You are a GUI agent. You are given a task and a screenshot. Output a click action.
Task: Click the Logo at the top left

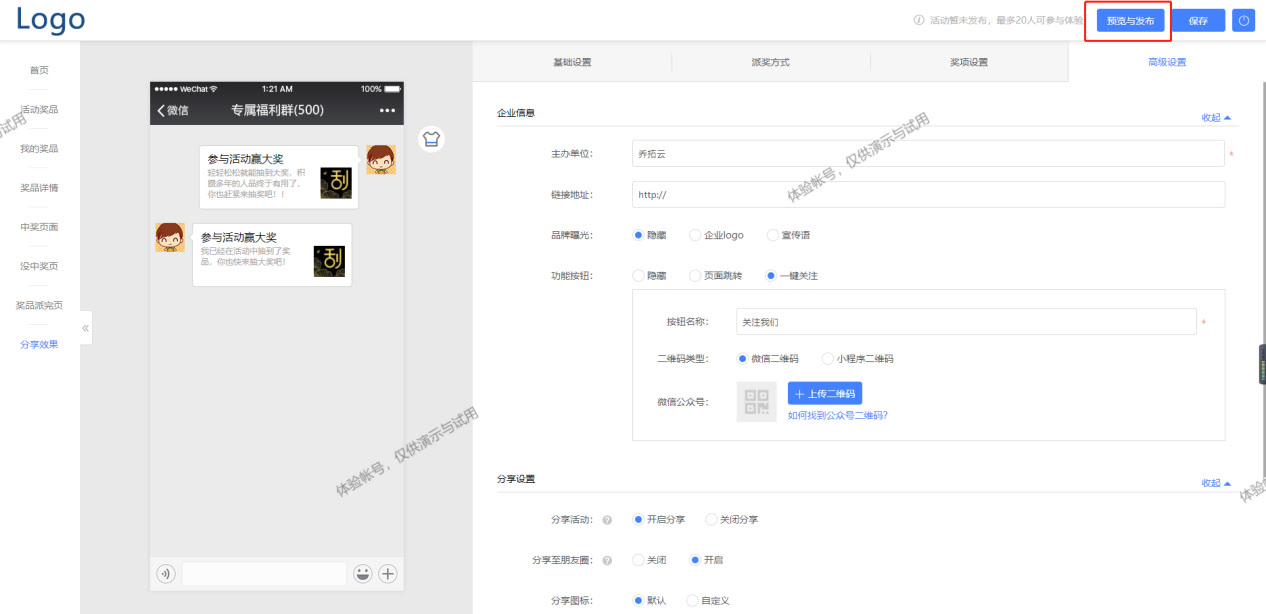[49, 19]
